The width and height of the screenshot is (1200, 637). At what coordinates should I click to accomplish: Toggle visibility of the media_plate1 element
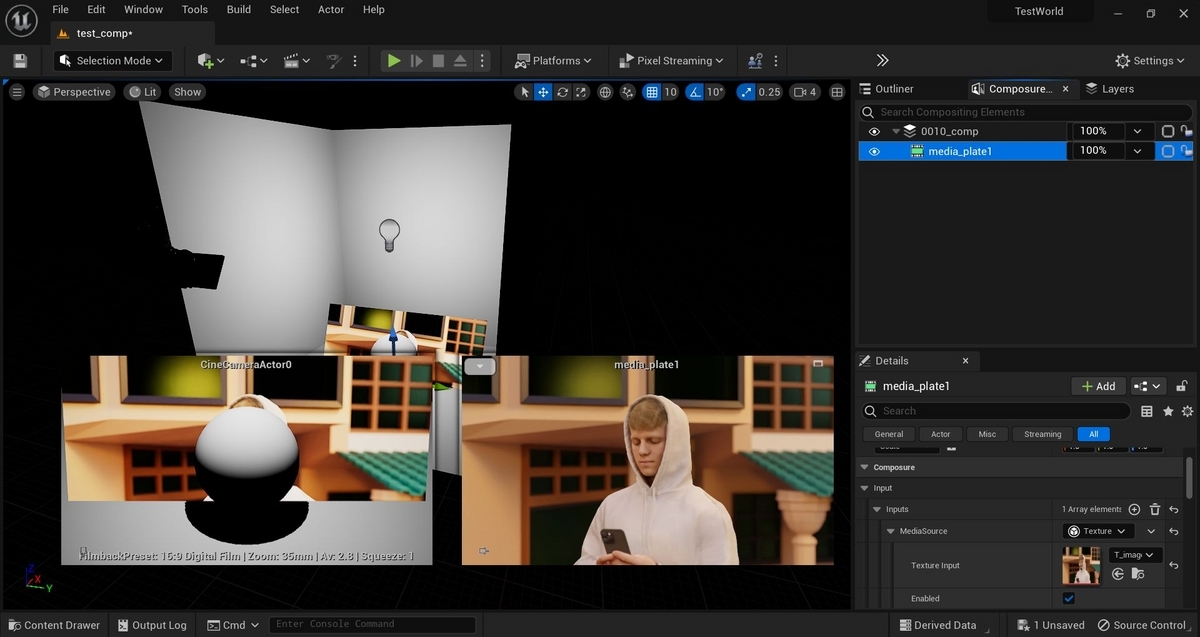[874, 152]
